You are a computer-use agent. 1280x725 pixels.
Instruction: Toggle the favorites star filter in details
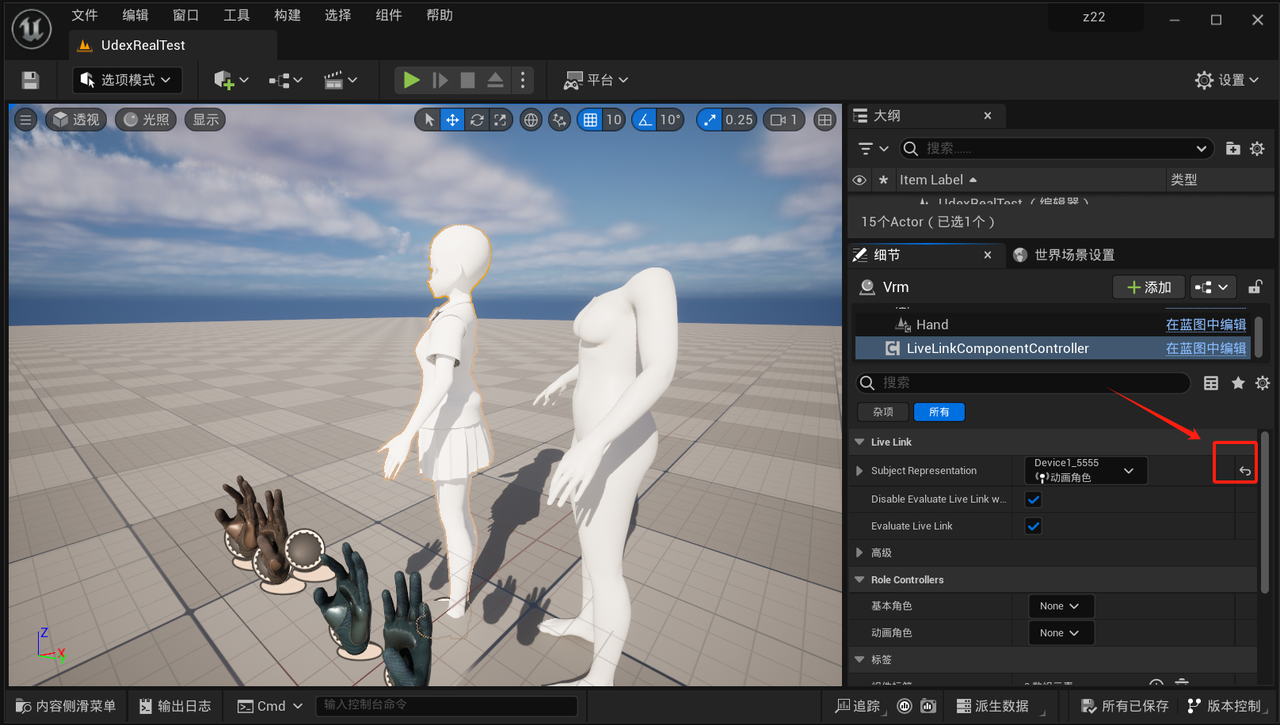click(x=1238, y=383)
